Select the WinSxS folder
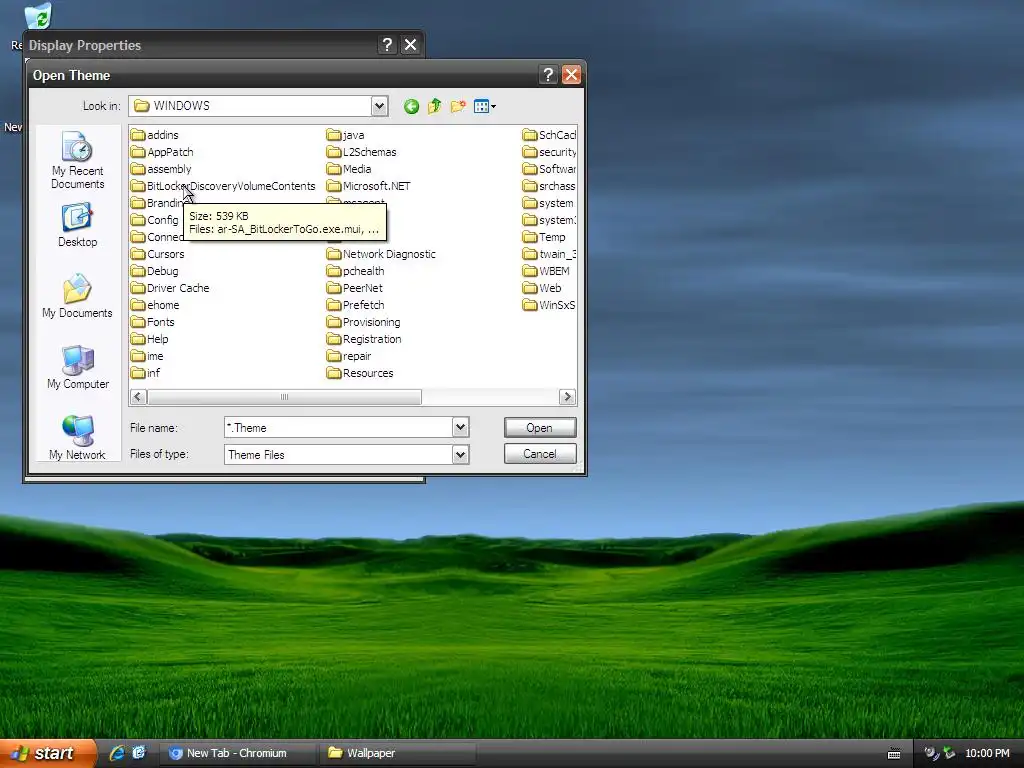The width and height of the screenshot is (1024, 768). pyautogui.click(x=549, y=305)
